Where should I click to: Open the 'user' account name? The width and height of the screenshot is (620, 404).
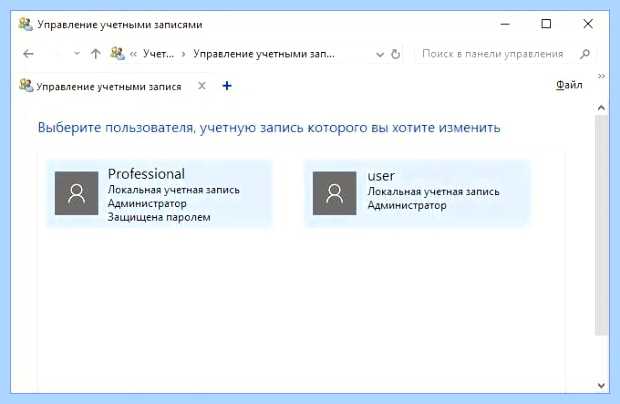click(x=381, y=176)
